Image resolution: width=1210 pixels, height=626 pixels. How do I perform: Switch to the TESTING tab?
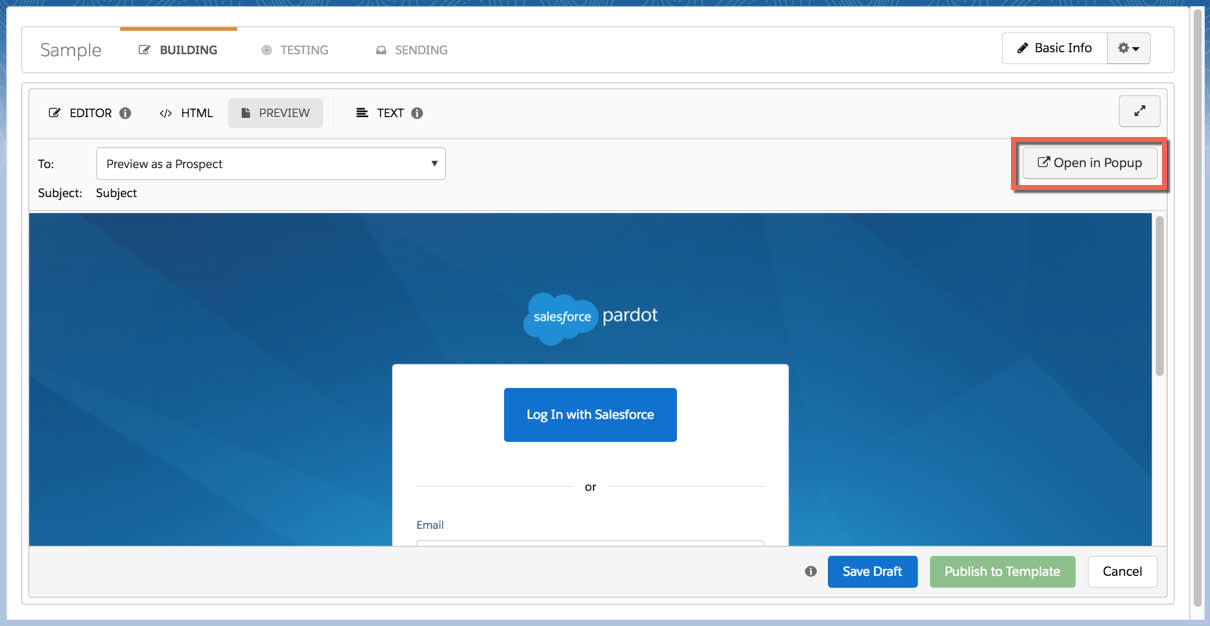coord(294,50)
